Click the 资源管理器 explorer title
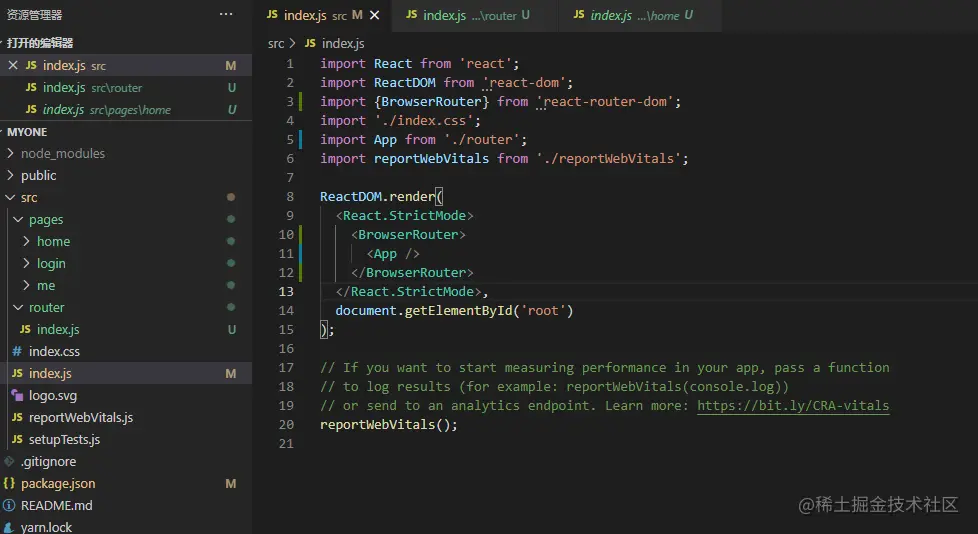The height and width of the screenshot is (534, 978). pos(34,14)
